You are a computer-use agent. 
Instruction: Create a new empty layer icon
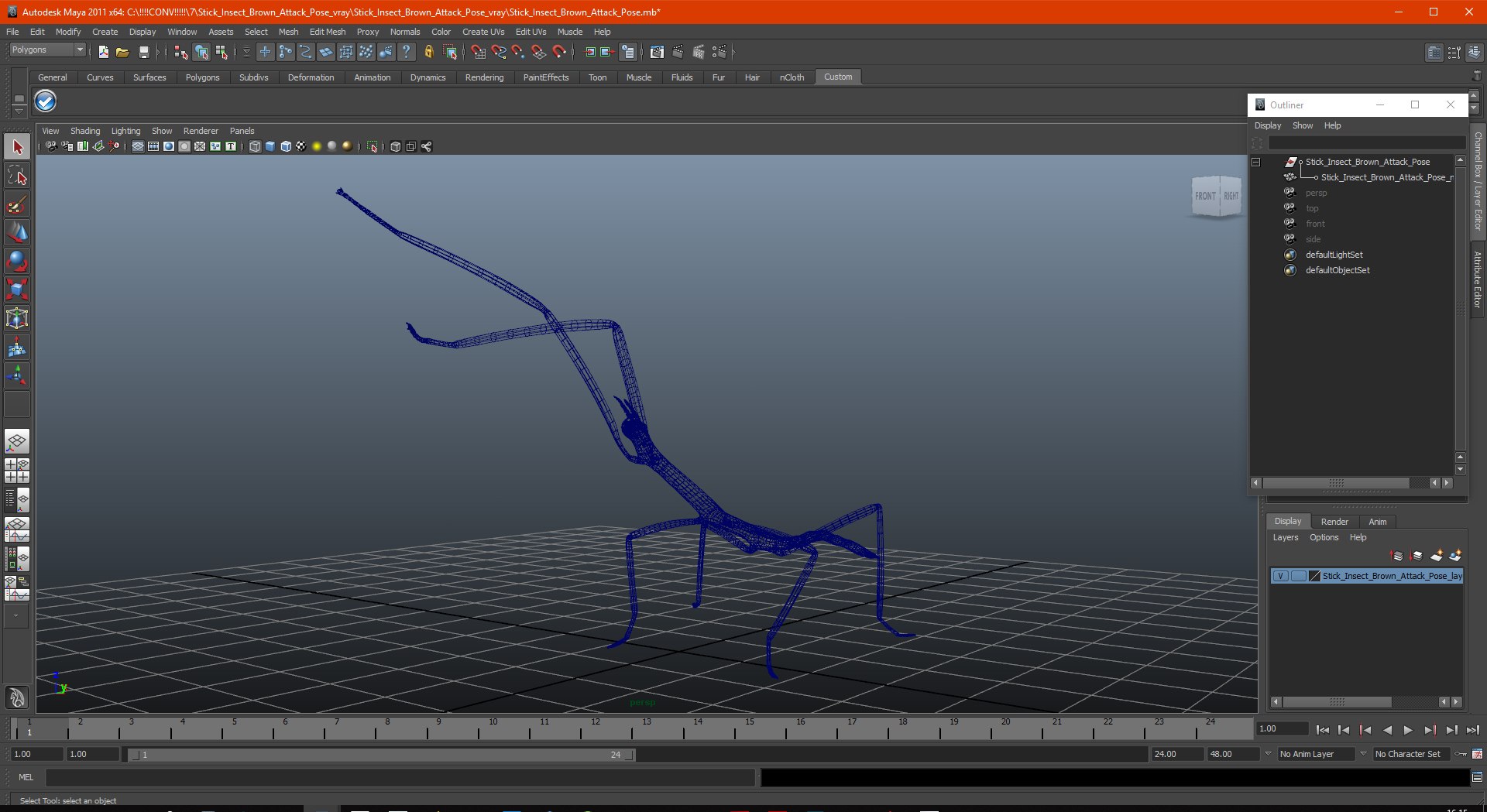click(x=1437, y=556)
